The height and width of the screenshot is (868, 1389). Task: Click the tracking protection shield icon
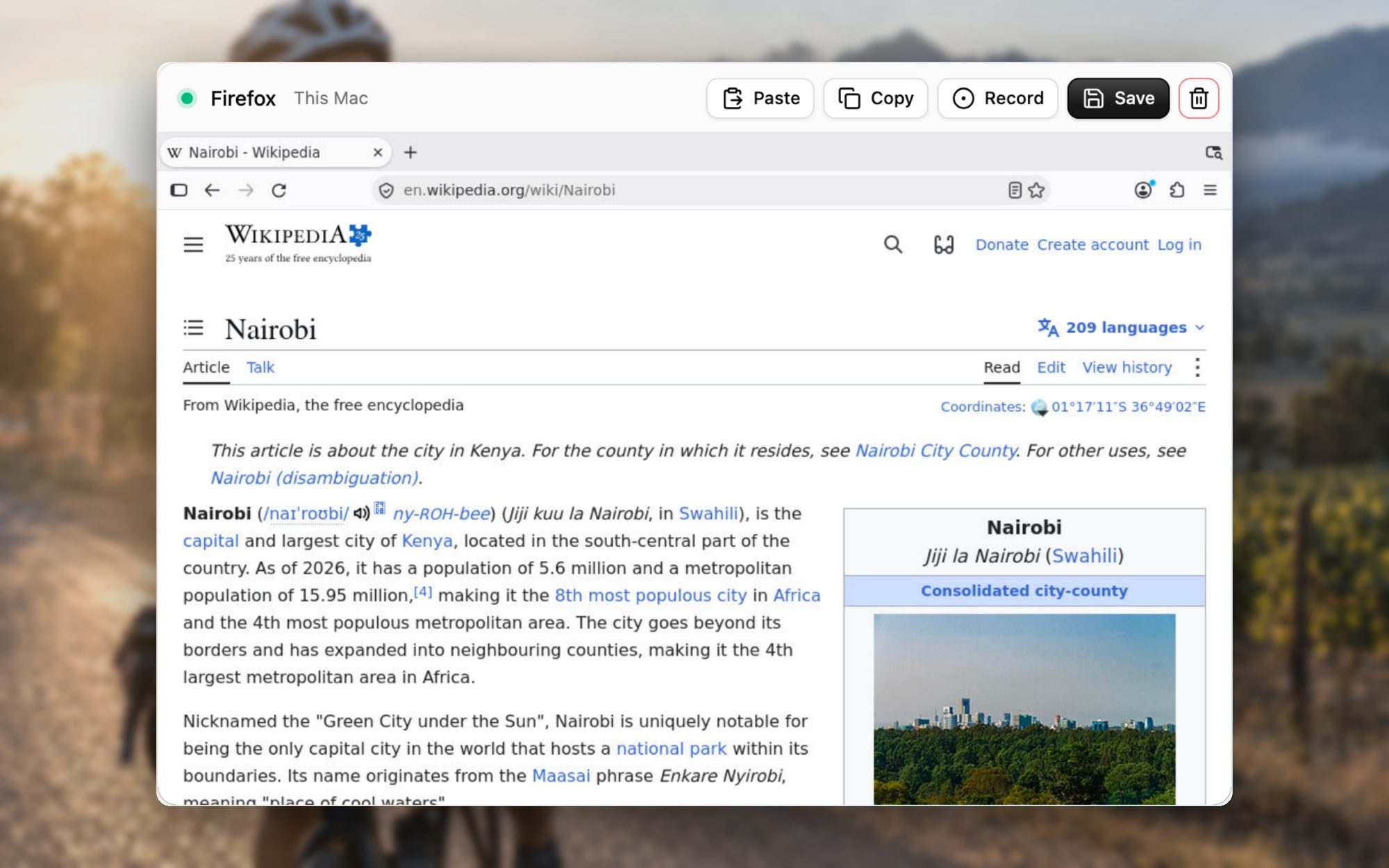click(387, 190)
